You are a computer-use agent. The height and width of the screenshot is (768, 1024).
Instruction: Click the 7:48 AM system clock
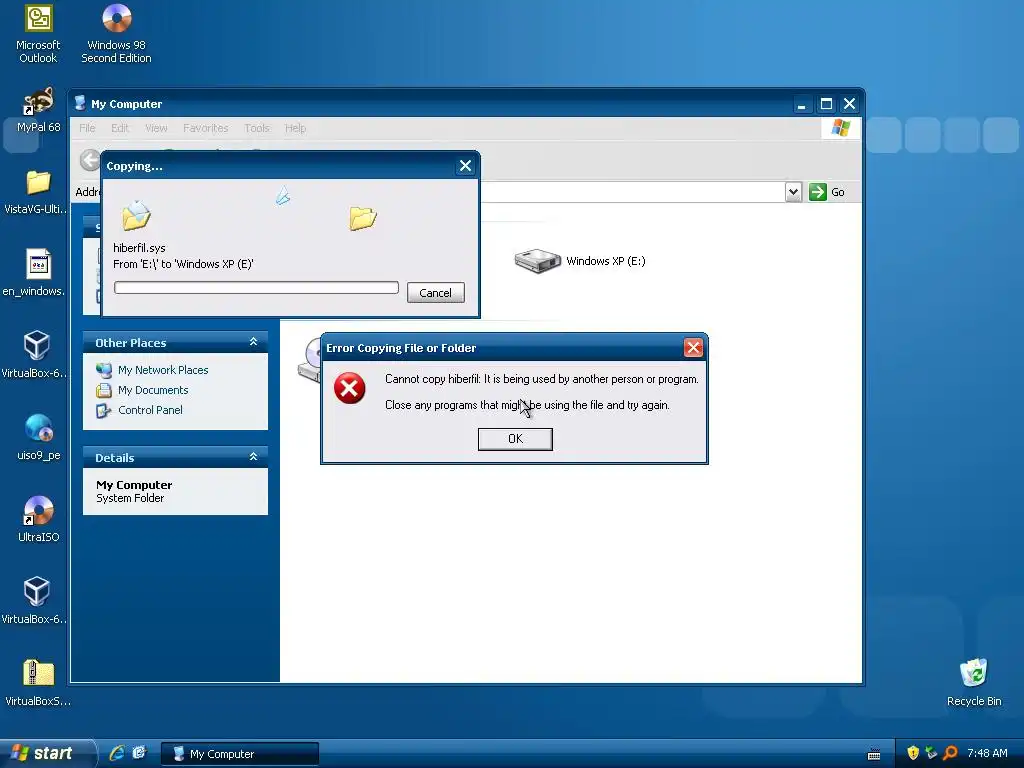point(987,753)
